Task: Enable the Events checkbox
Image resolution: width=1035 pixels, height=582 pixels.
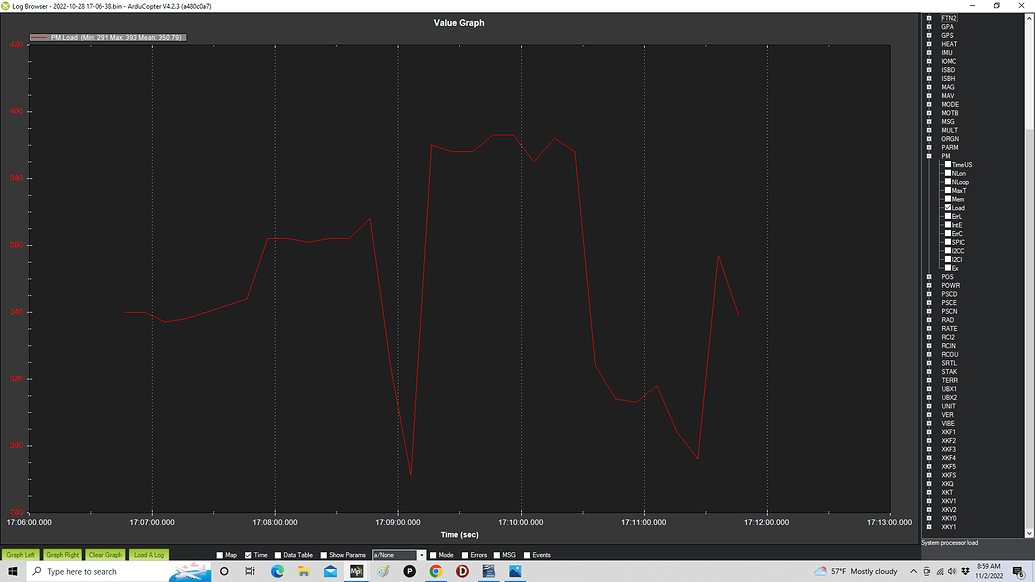Action: click(526, 555)
